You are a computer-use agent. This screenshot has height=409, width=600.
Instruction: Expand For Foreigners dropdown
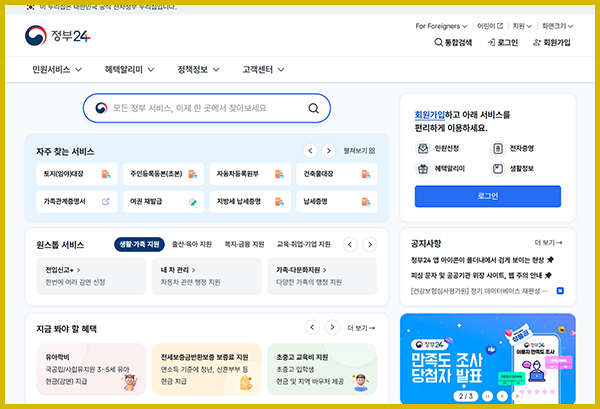click(x=441, y=26)
